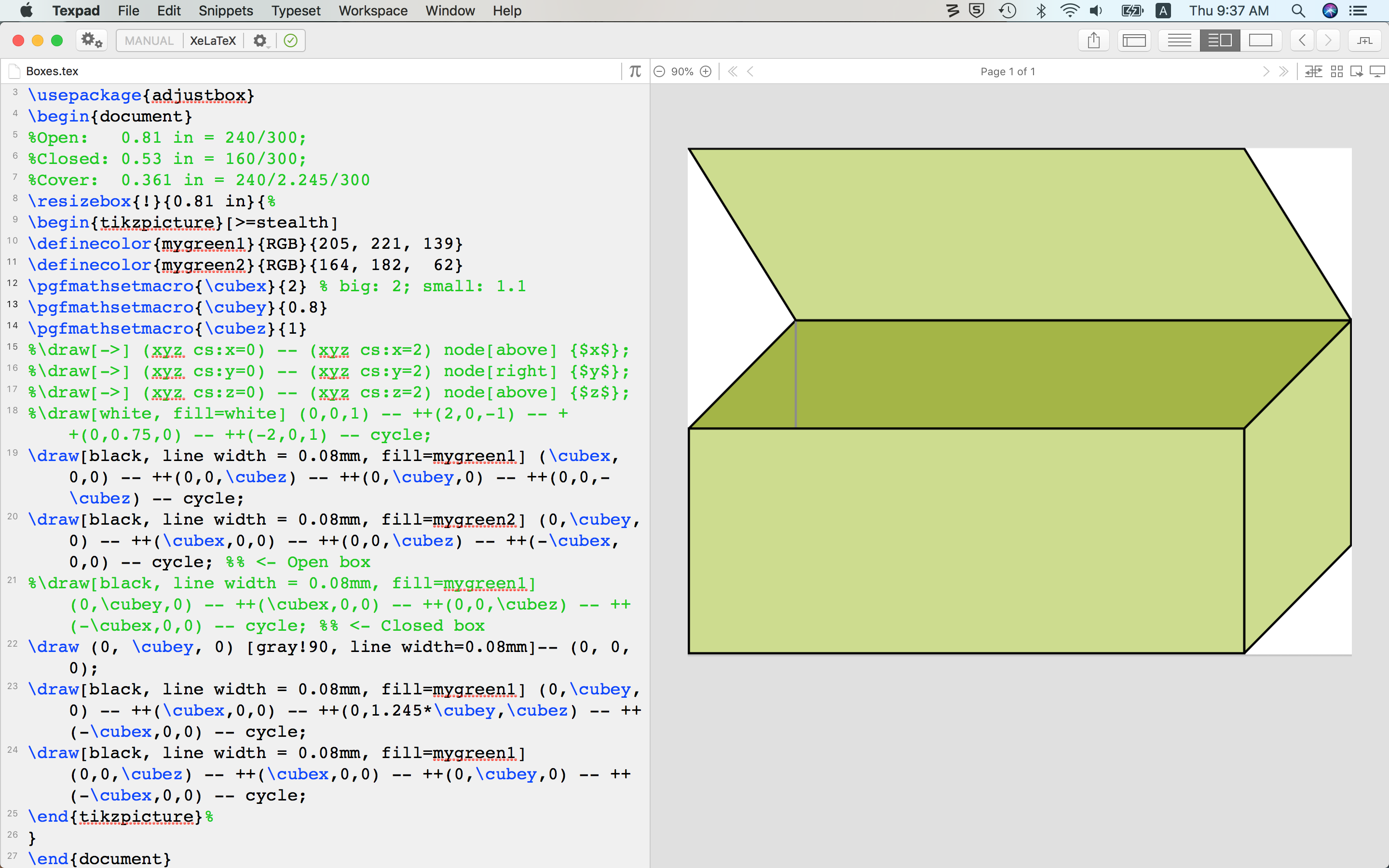Click the pi symbol icon above the editor
Viewport: 1389px width, 868px height.
[635, 71]
